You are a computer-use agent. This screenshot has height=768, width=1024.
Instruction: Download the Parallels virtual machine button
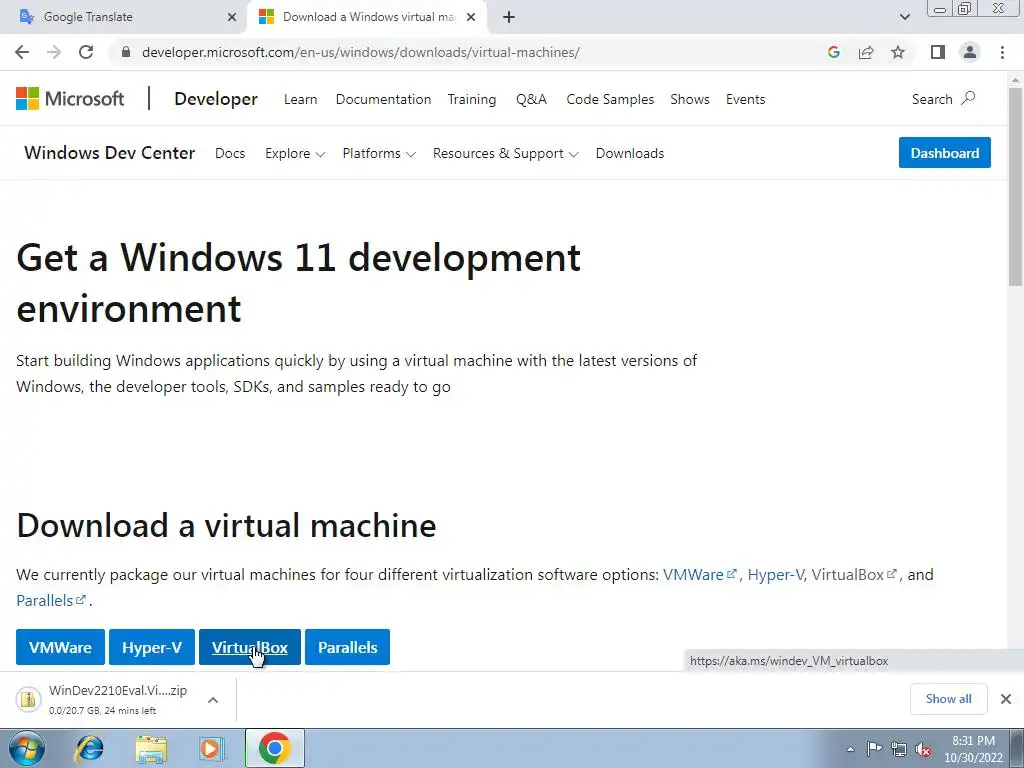click(347, 647)
